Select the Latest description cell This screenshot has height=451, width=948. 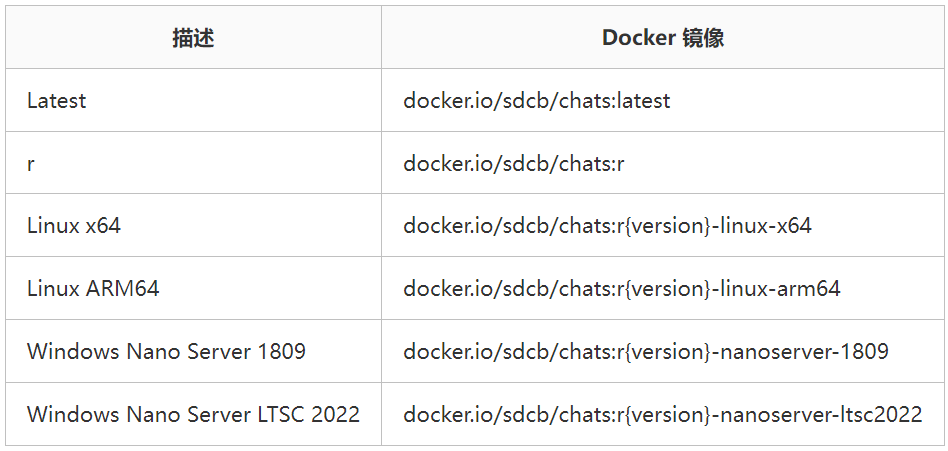(x=57, y=101)
